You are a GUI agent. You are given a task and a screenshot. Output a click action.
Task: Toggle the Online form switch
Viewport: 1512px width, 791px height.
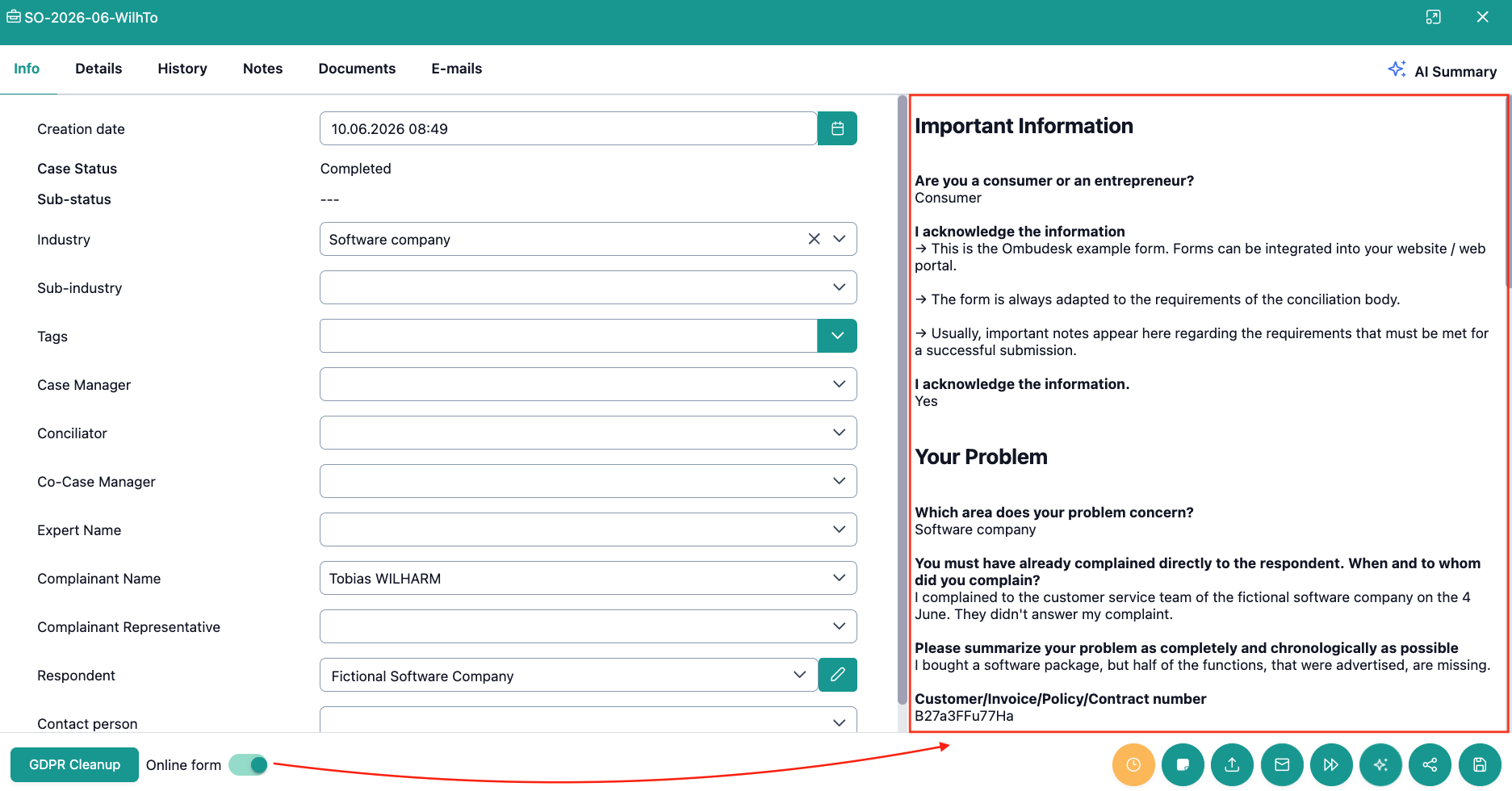(x=249, y=764)
